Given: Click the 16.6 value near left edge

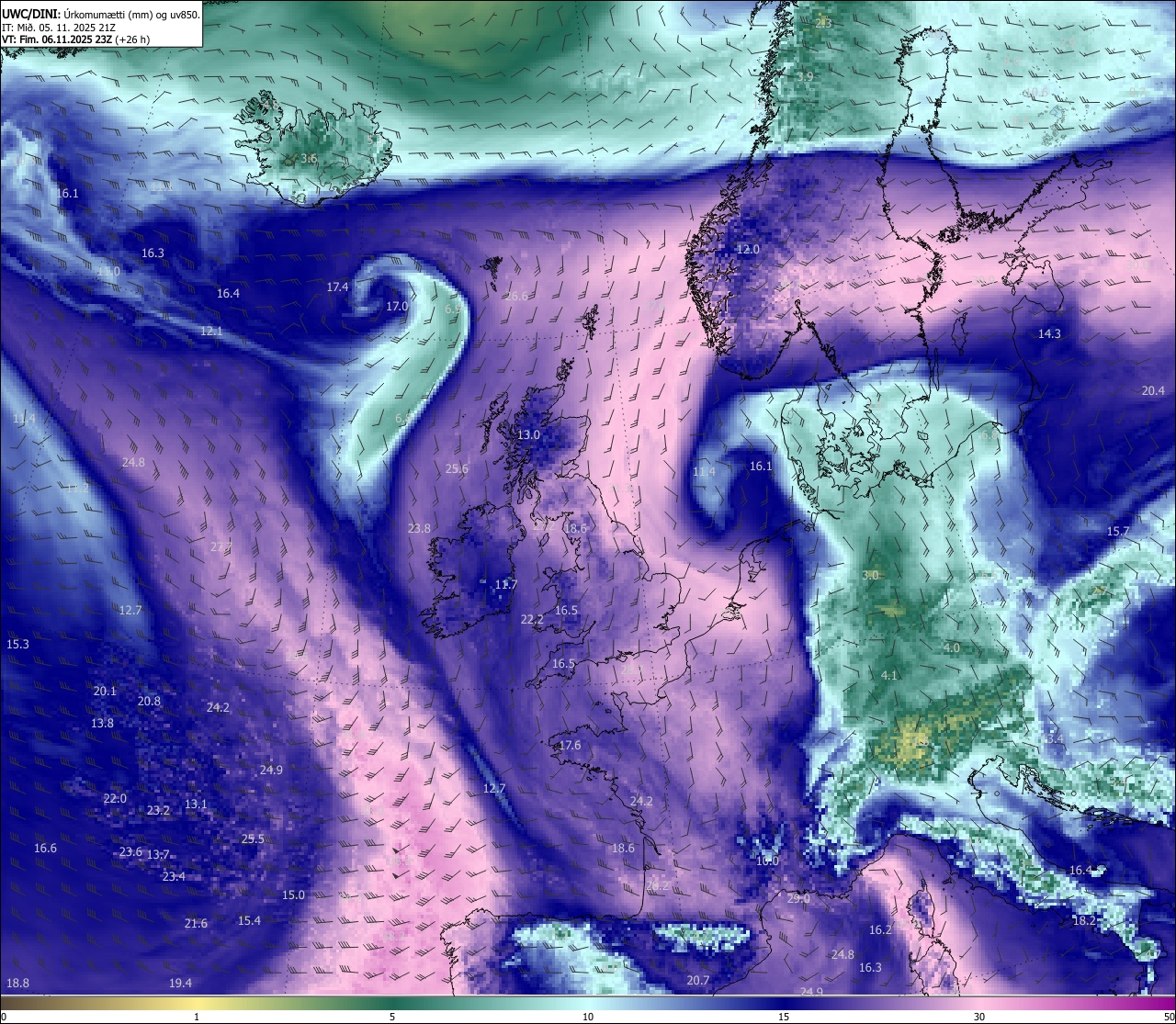Looking at the screenshot, I should [x=45, y=849].
